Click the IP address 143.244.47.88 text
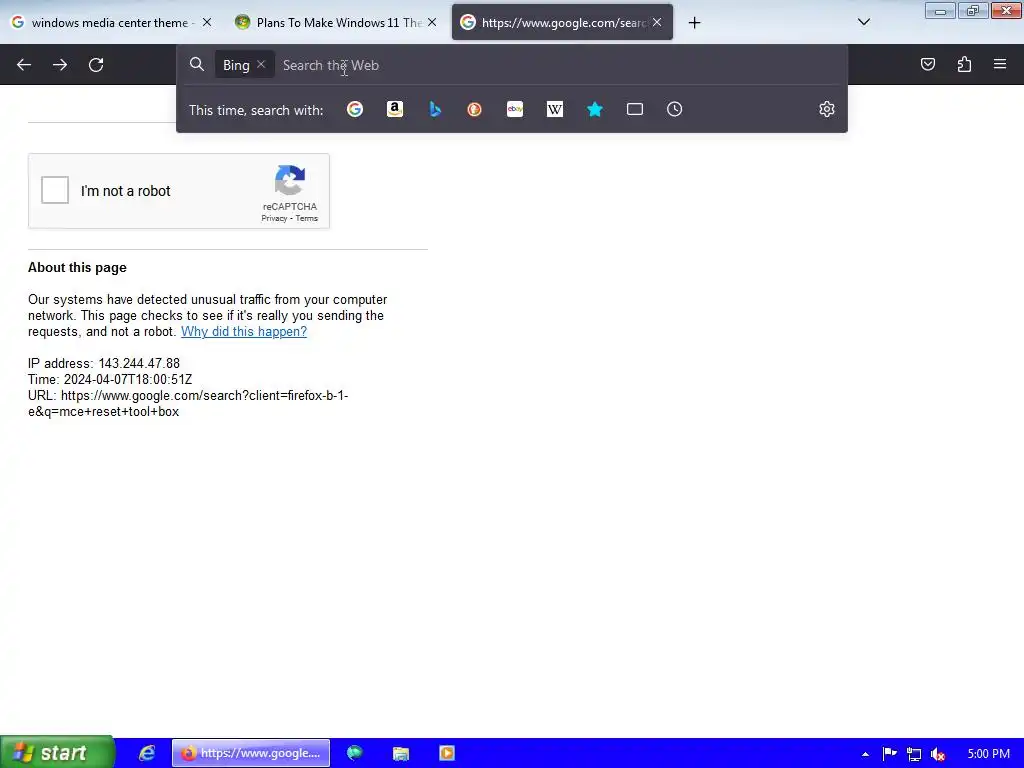This screenshot has height=768, width=1024. 104,363
